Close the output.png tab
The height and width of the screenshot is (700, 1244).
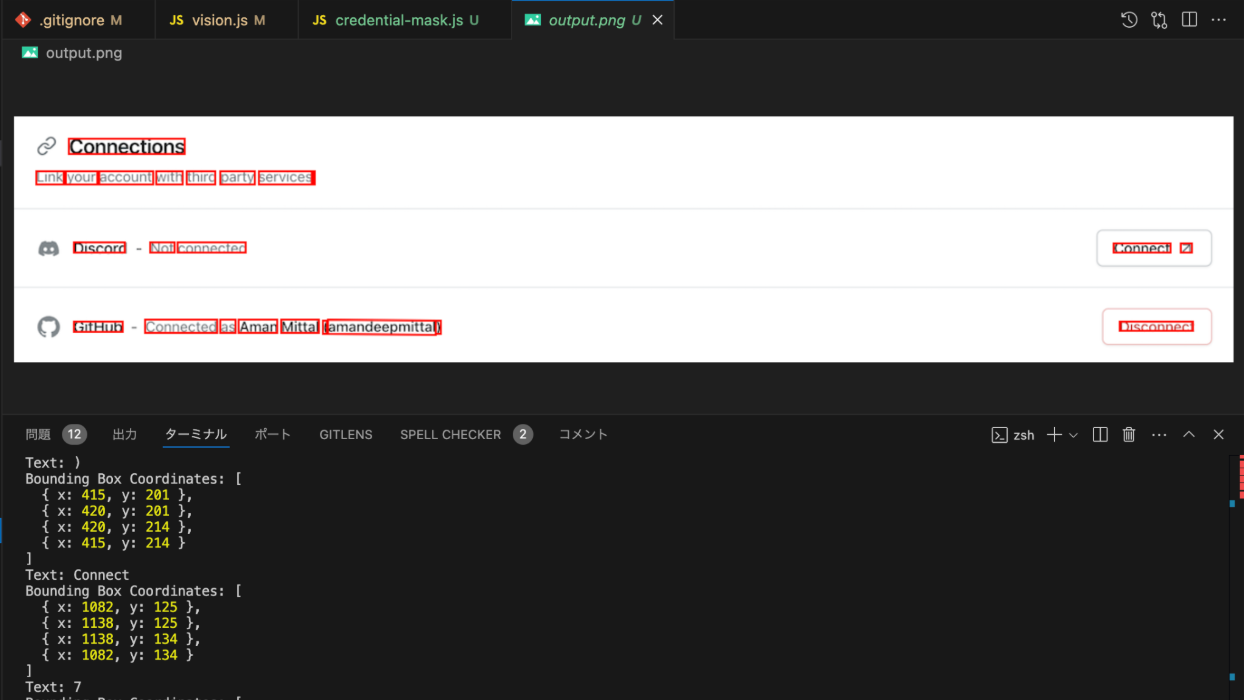(x=657, y=20)
